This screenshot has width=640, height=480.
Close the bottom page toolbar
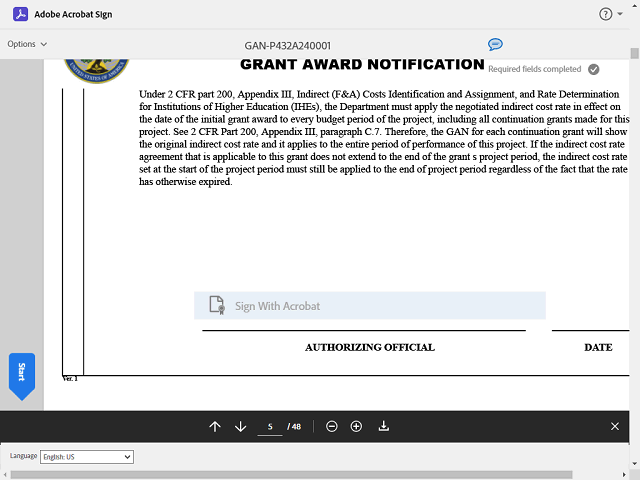[x=615, y=427]
